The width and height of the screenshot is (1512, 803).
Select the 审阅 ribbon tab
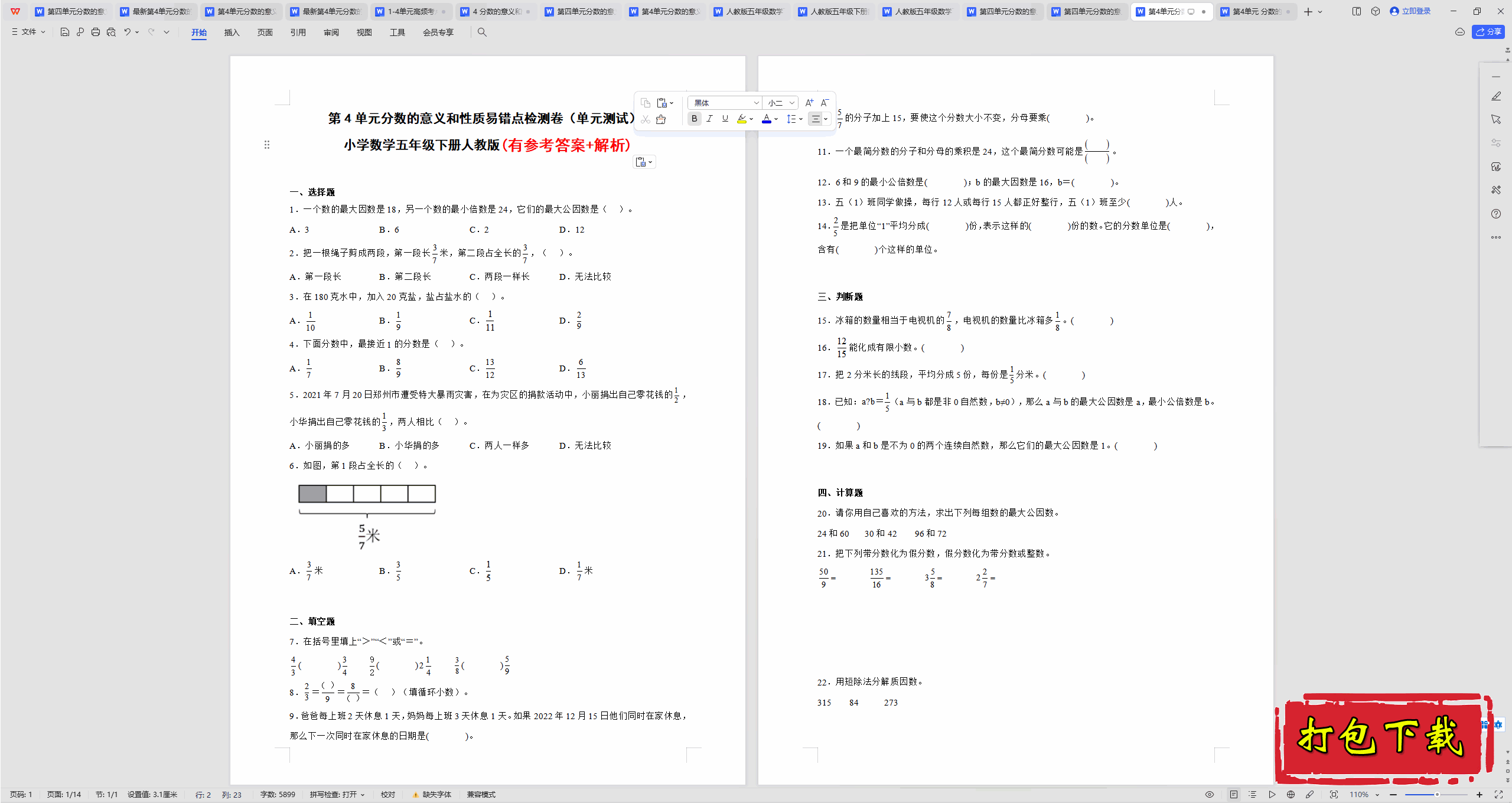click(331, 32)
